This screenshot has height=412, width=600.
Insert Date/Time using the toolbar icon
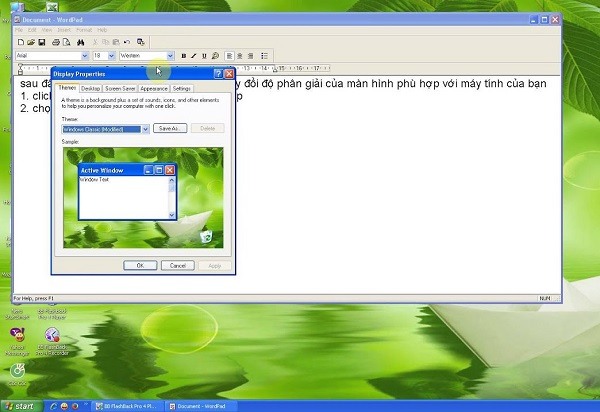point(141,42)
